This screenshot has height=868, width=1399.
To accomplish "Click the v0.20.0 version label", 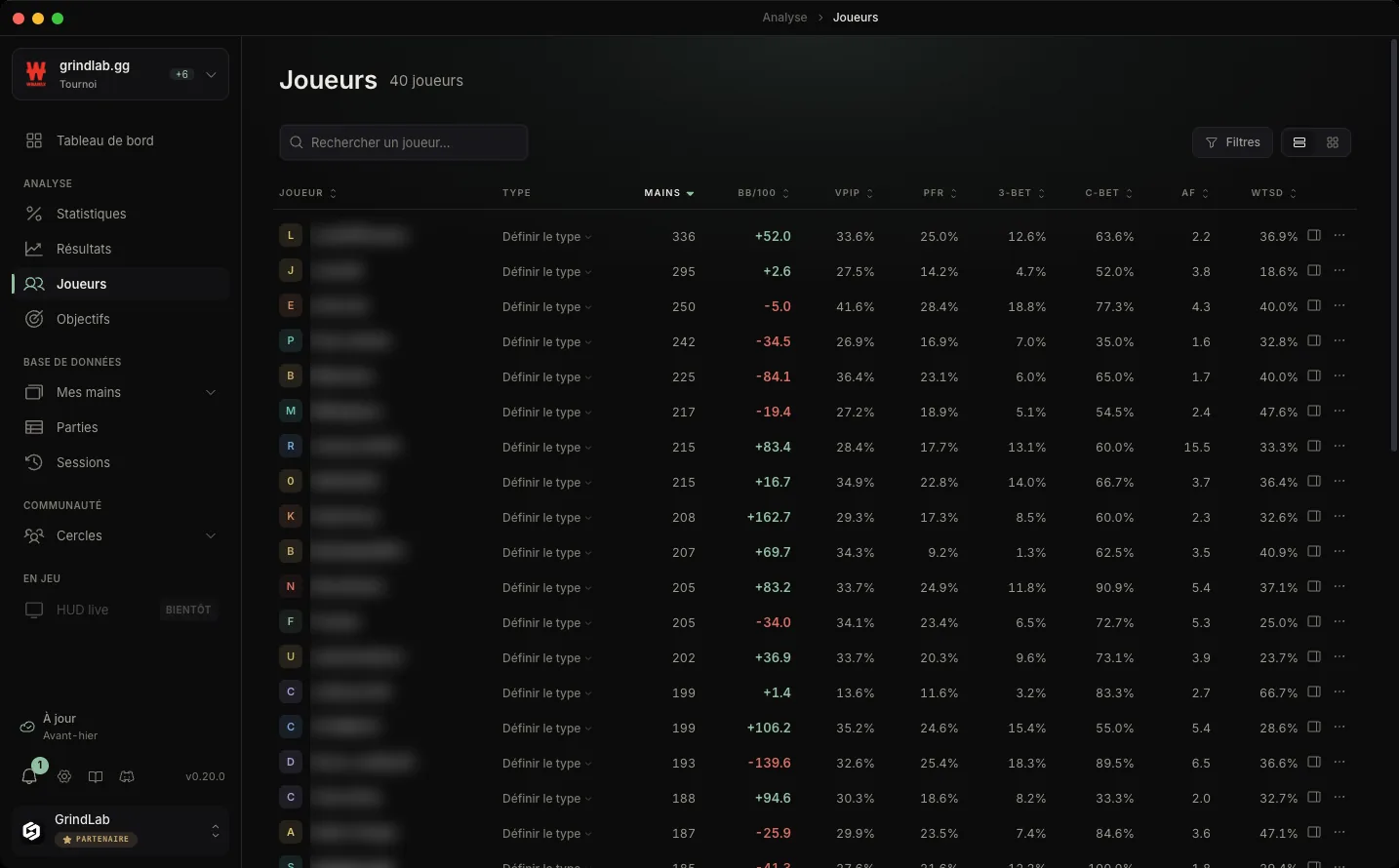I will pos(205,776).
